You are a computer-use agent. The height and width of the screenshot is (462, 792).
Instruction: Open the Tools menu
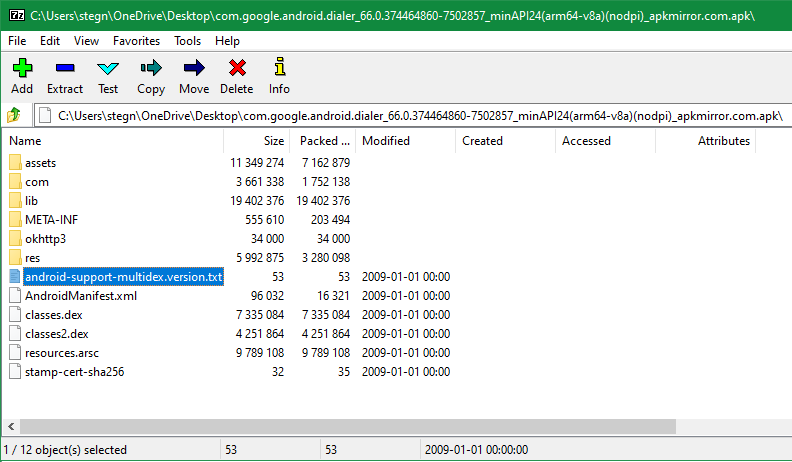tap(187, 41)
